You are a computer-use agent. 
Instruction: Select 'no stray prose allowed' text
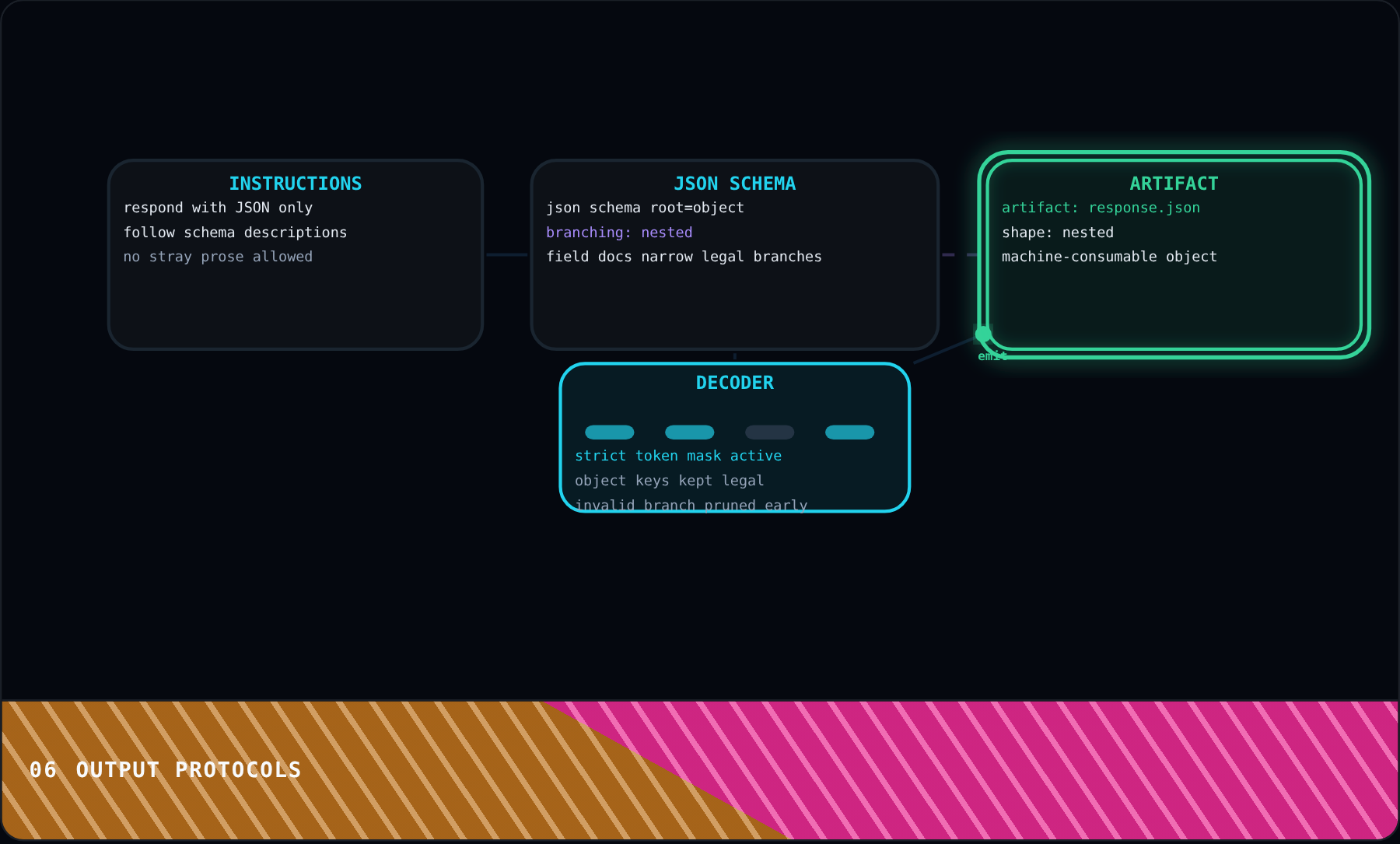pyautogui.click(x=218, y=257)
